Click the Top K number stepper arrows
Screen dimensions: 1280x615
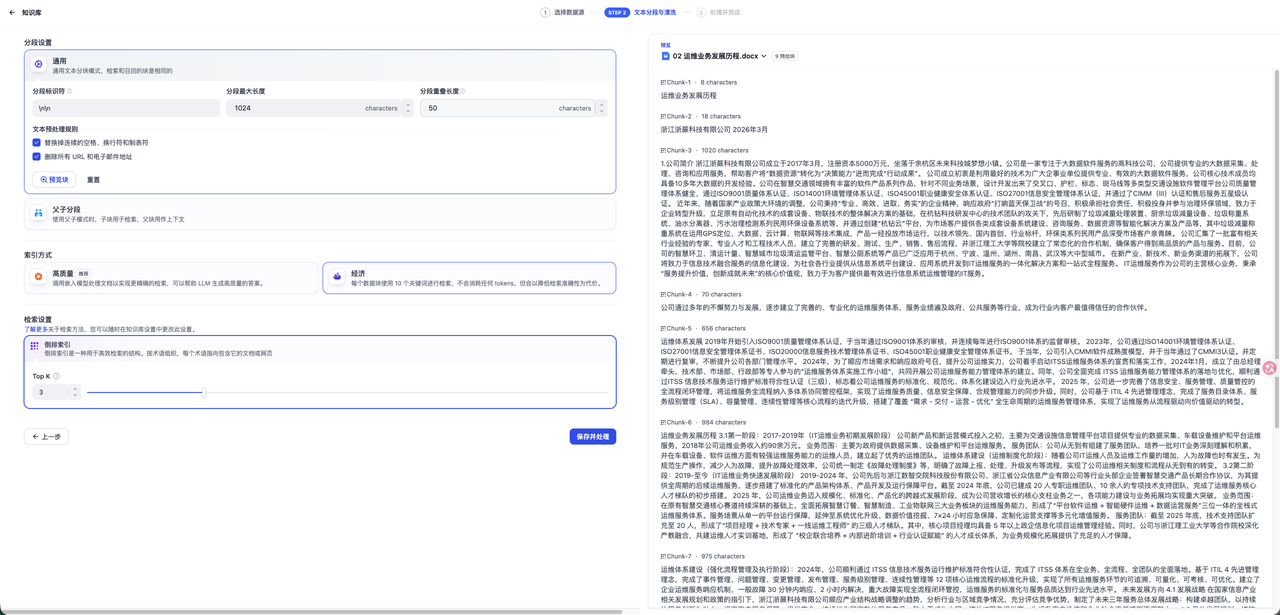[74, 392]
